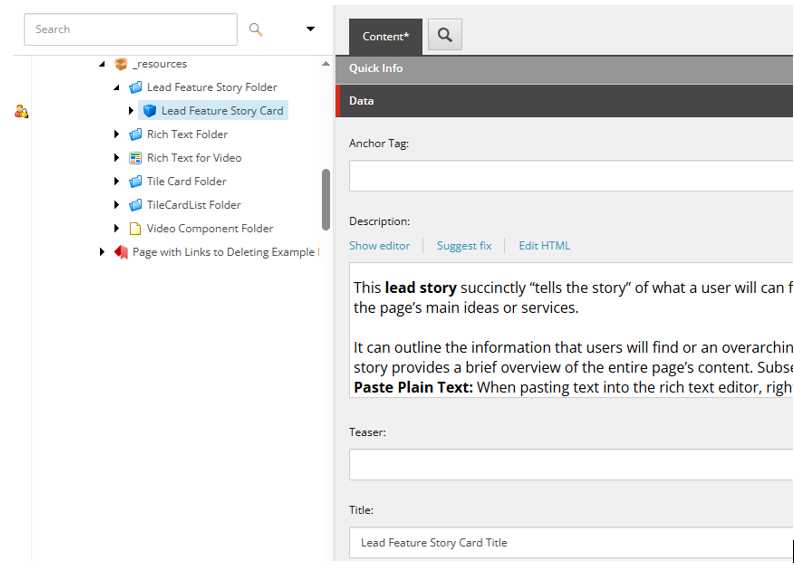
Task: Click the Edit HTML link
Action: (544, 246)
